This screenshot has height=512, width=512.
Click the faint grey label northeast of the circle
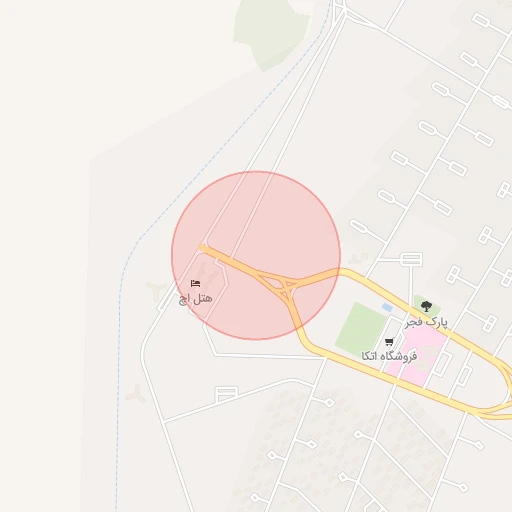pos(358,257)
